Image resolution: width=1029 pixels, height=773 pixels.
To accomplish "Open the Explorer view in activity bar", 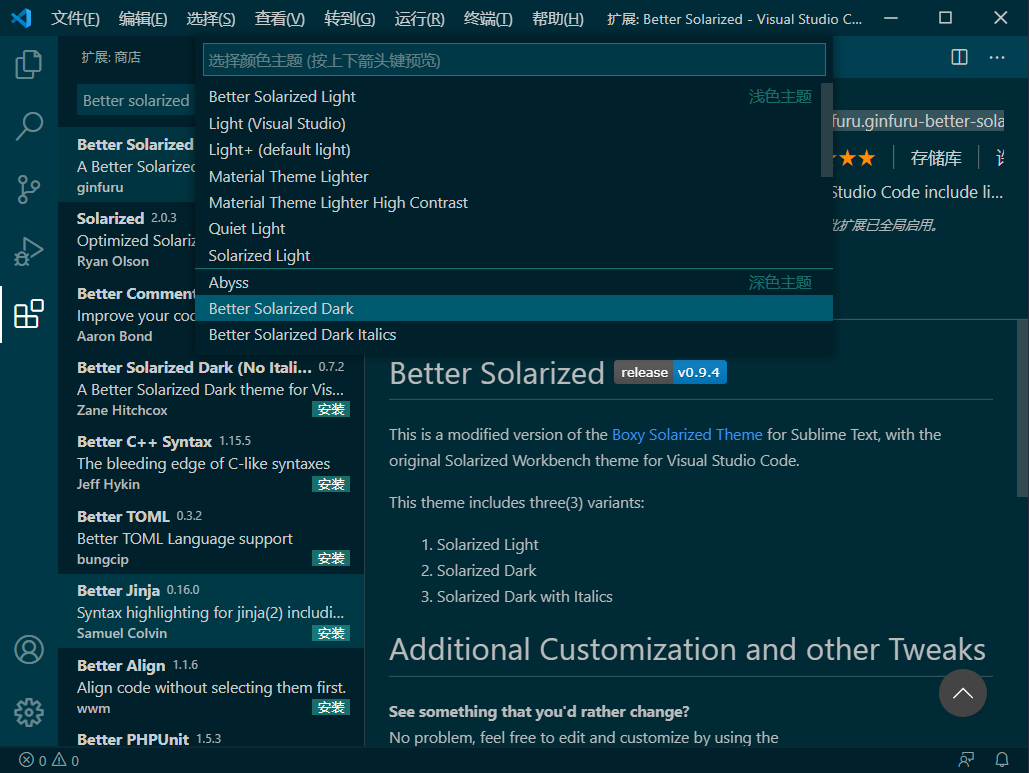I will 29,64.
